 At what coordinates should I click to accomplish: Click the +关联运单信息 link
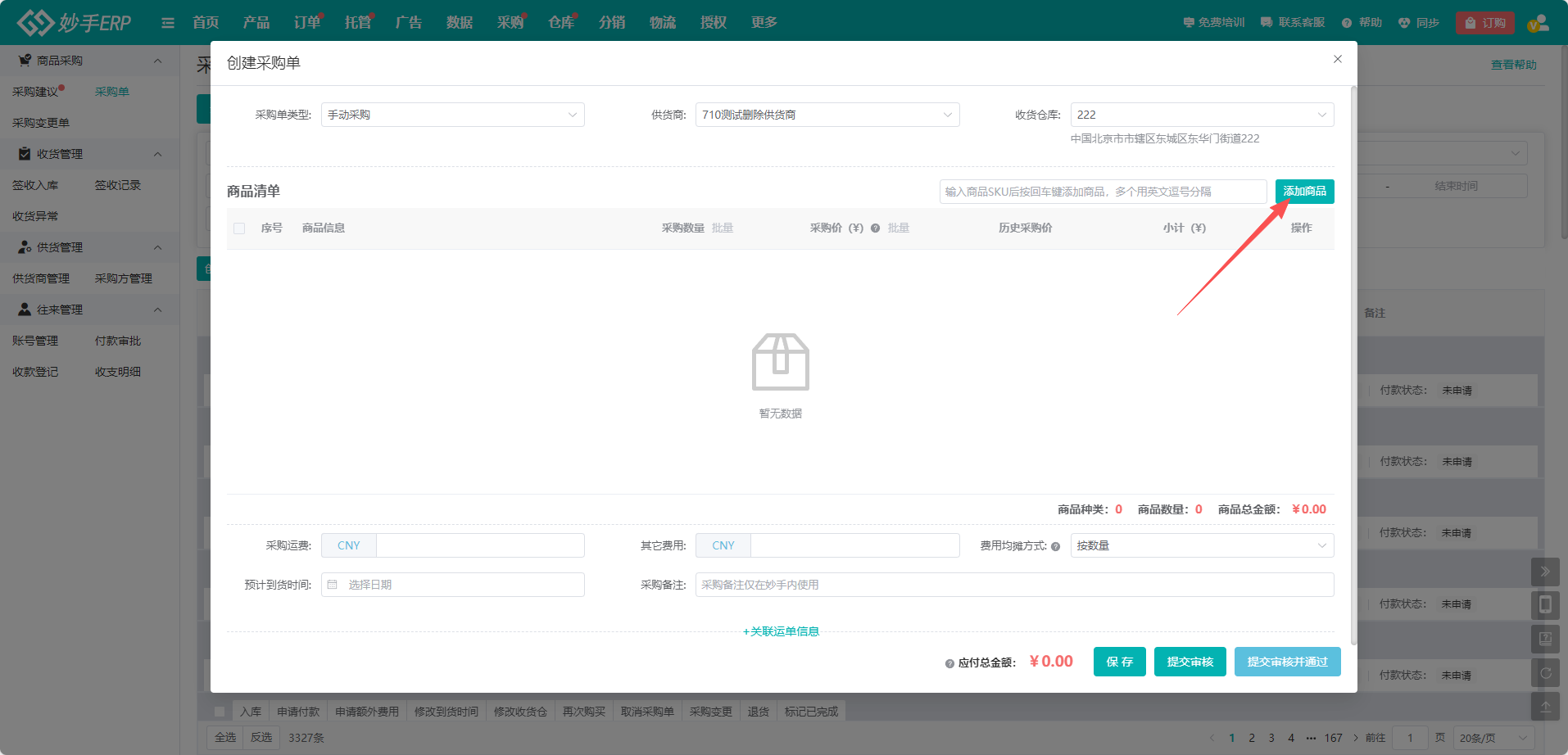[781, 631]
